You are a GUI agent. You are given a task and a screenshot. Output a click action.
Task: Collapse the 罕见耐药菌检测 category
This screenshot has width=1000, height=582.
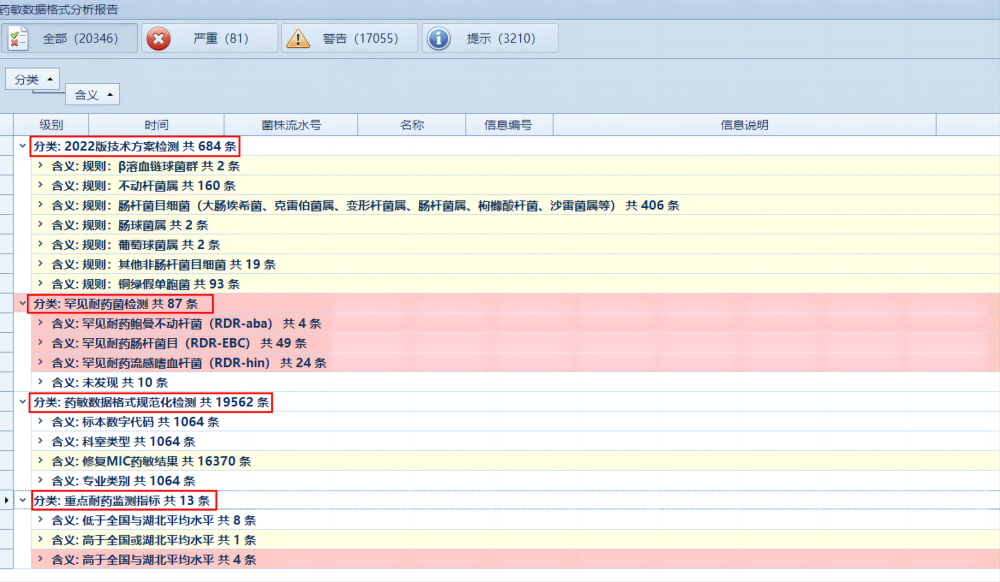coord(23,303)
